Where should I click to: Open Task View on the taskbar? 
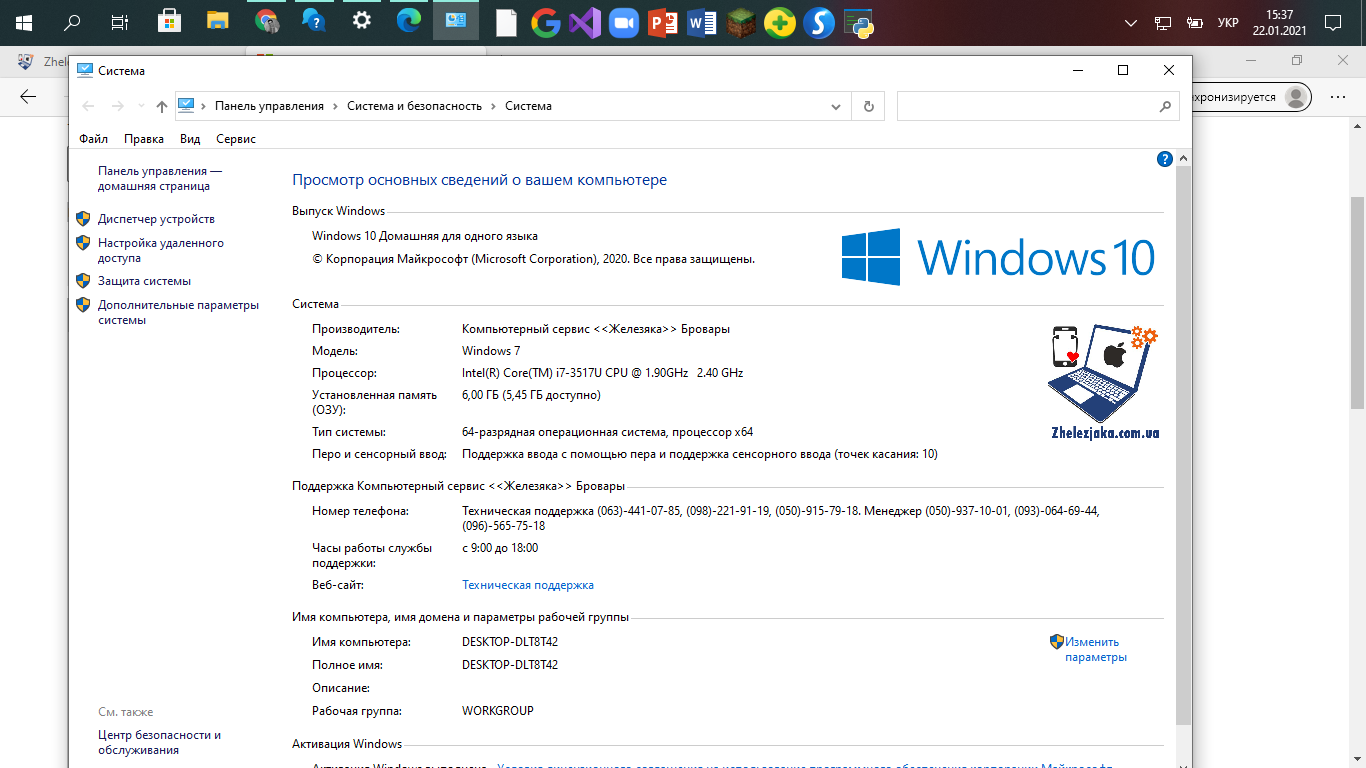click(119, 21)
